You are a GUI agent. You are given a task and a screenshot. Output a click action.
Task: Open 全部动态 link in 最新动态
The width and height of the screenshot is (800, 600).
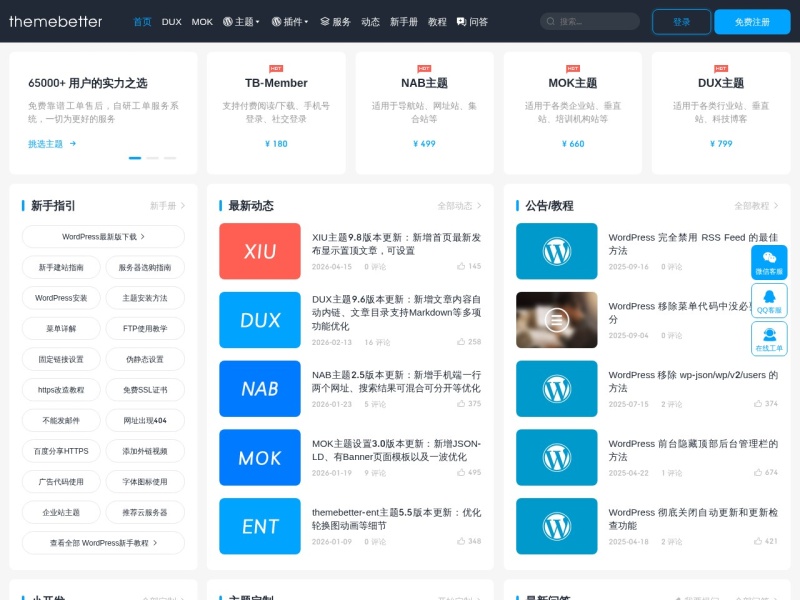tap(459, 206)
